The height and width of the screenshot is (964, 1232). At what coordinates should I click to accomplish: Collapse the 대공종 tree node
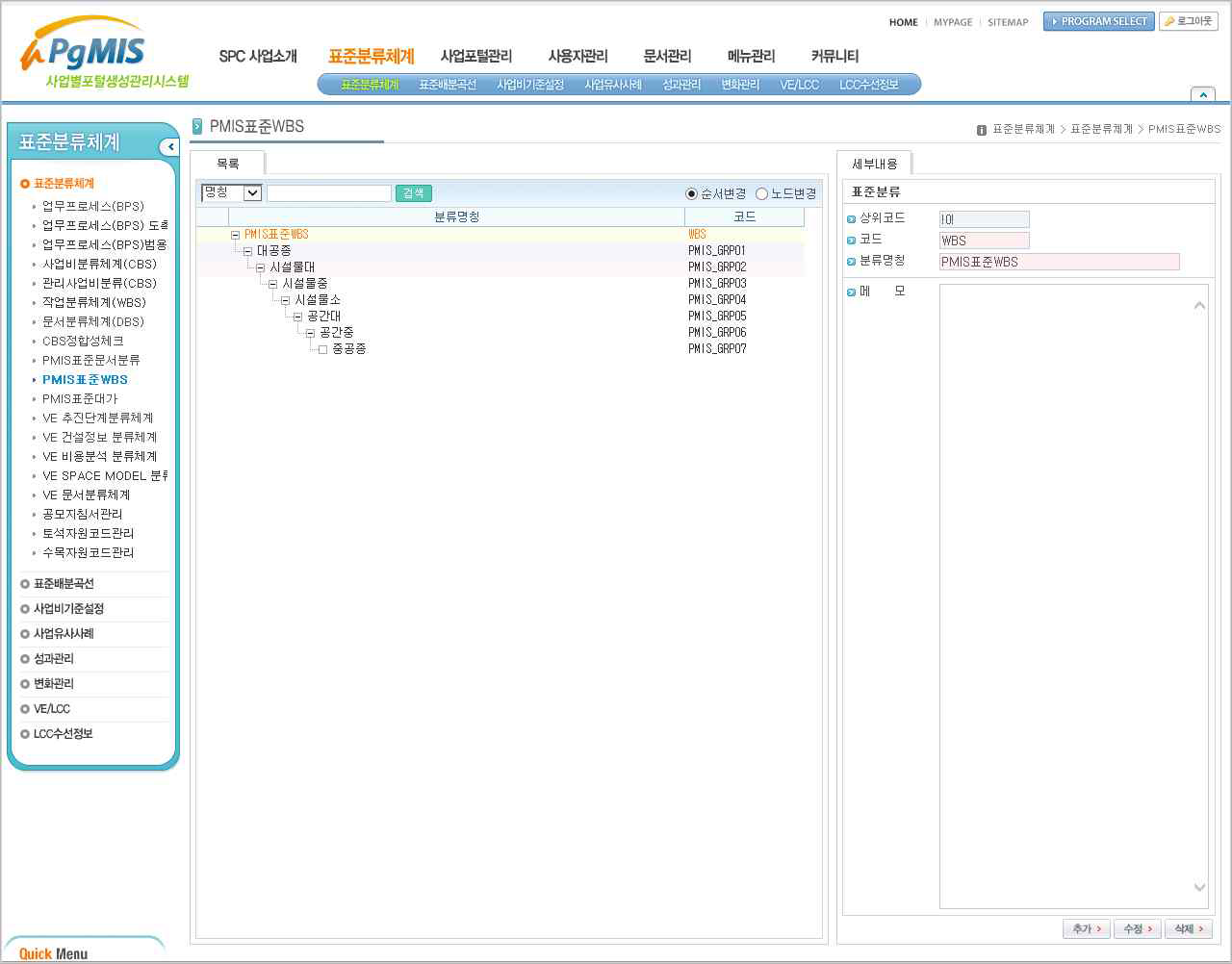point(247,251)
